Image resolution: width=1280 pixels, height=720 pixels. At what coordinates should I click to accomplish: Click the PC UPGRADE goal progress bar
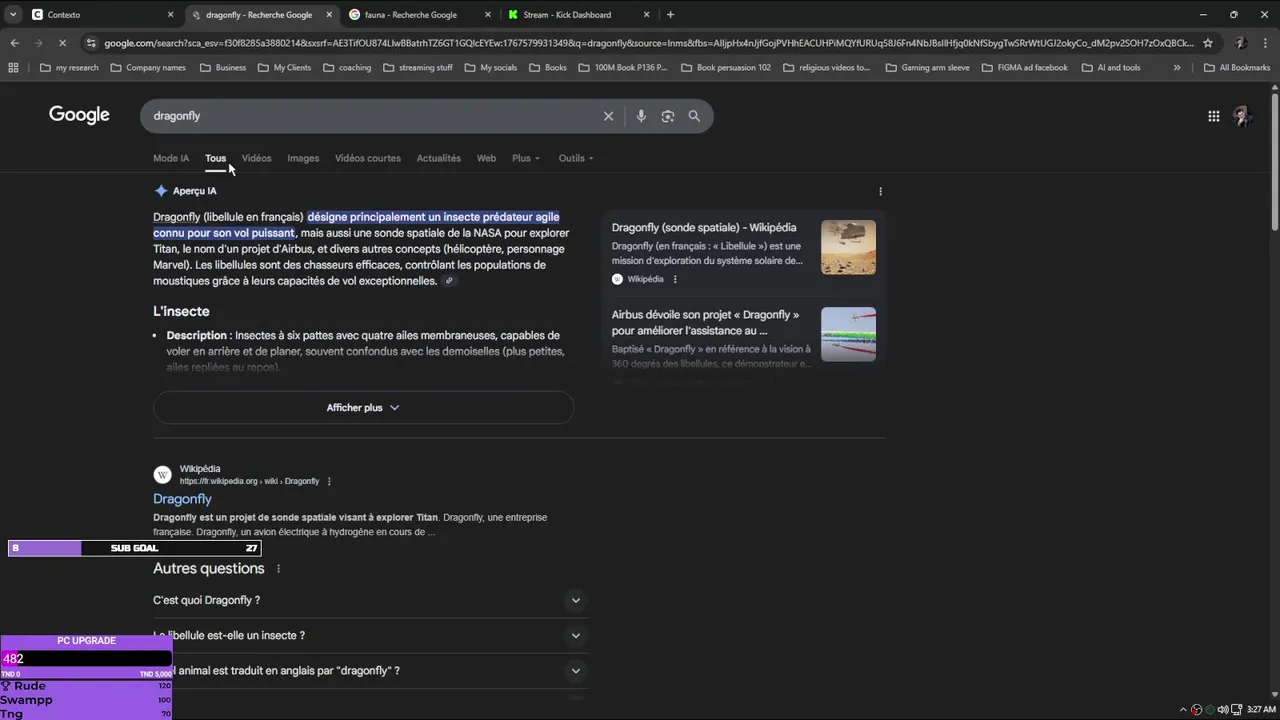coord(86,659)
